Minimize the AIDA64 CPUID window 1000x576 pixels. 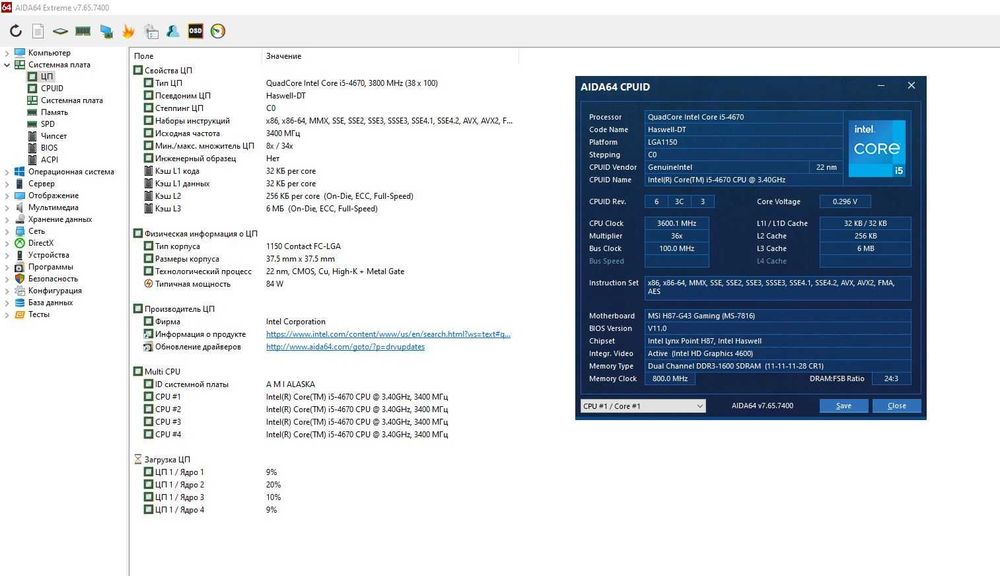pyautogui.click(x=881, y=85)
